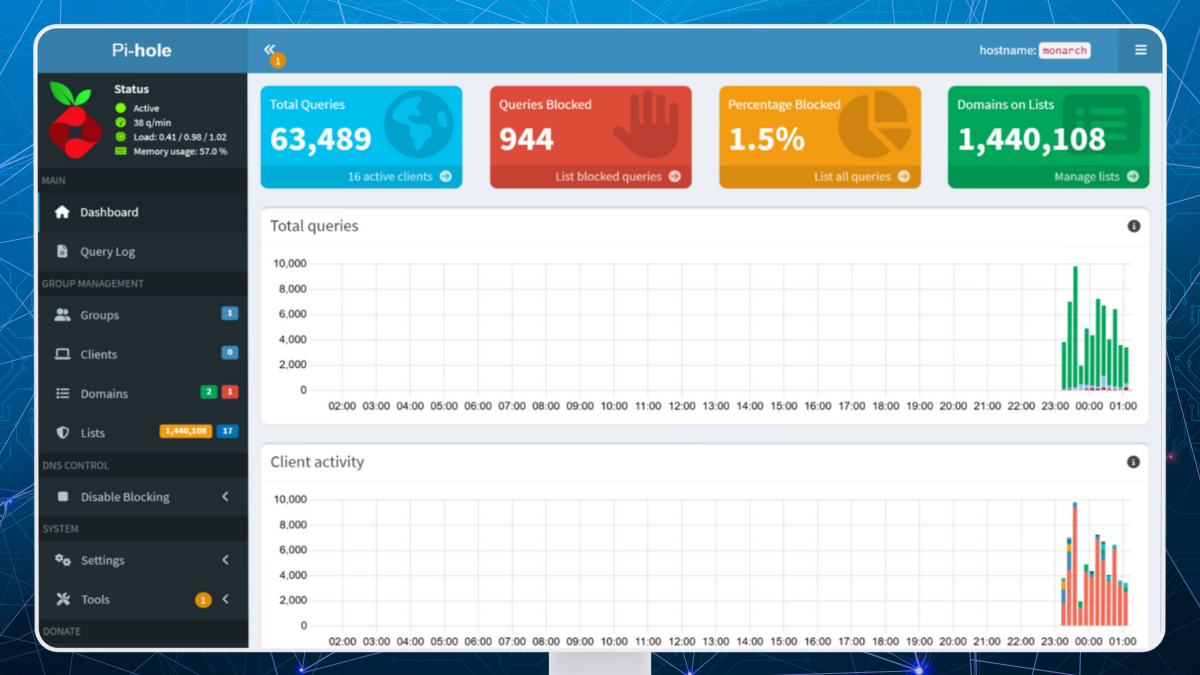Click the Settings gears icon
Viewport: 1200px width, 675px height.
(62, 560)
